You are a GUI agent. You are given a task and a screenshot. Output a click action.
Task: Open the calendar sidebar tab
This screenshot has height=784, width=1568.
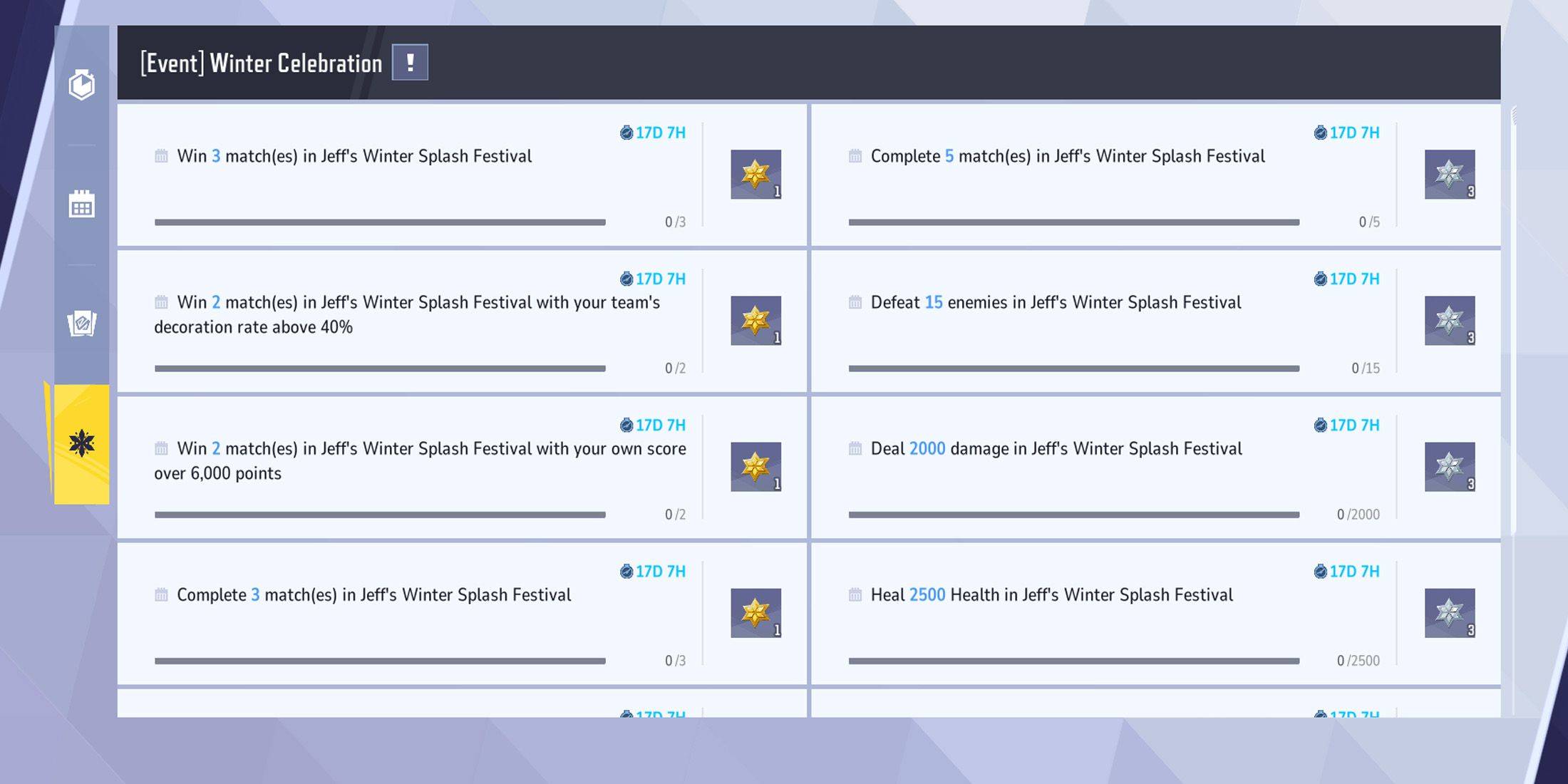pos(82,205)
